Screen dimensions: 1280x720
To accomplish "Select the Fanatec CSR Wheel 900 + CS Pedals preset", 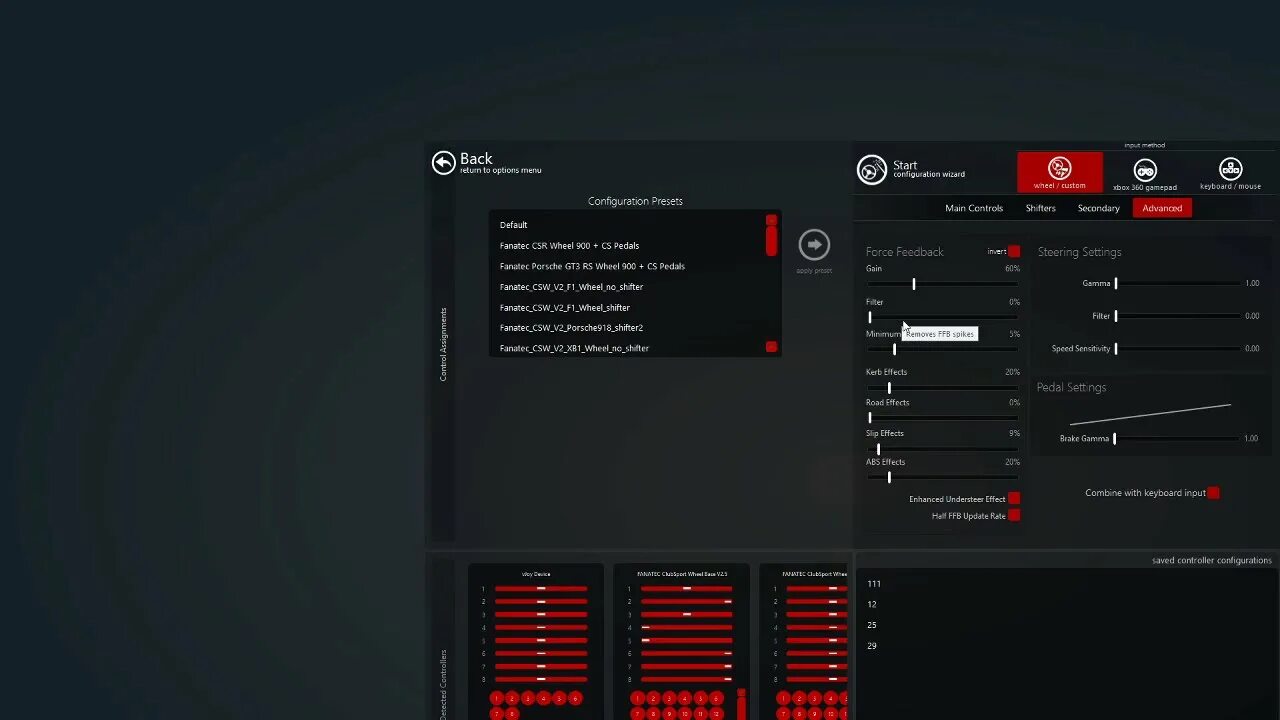I will (x=569, y=245).
